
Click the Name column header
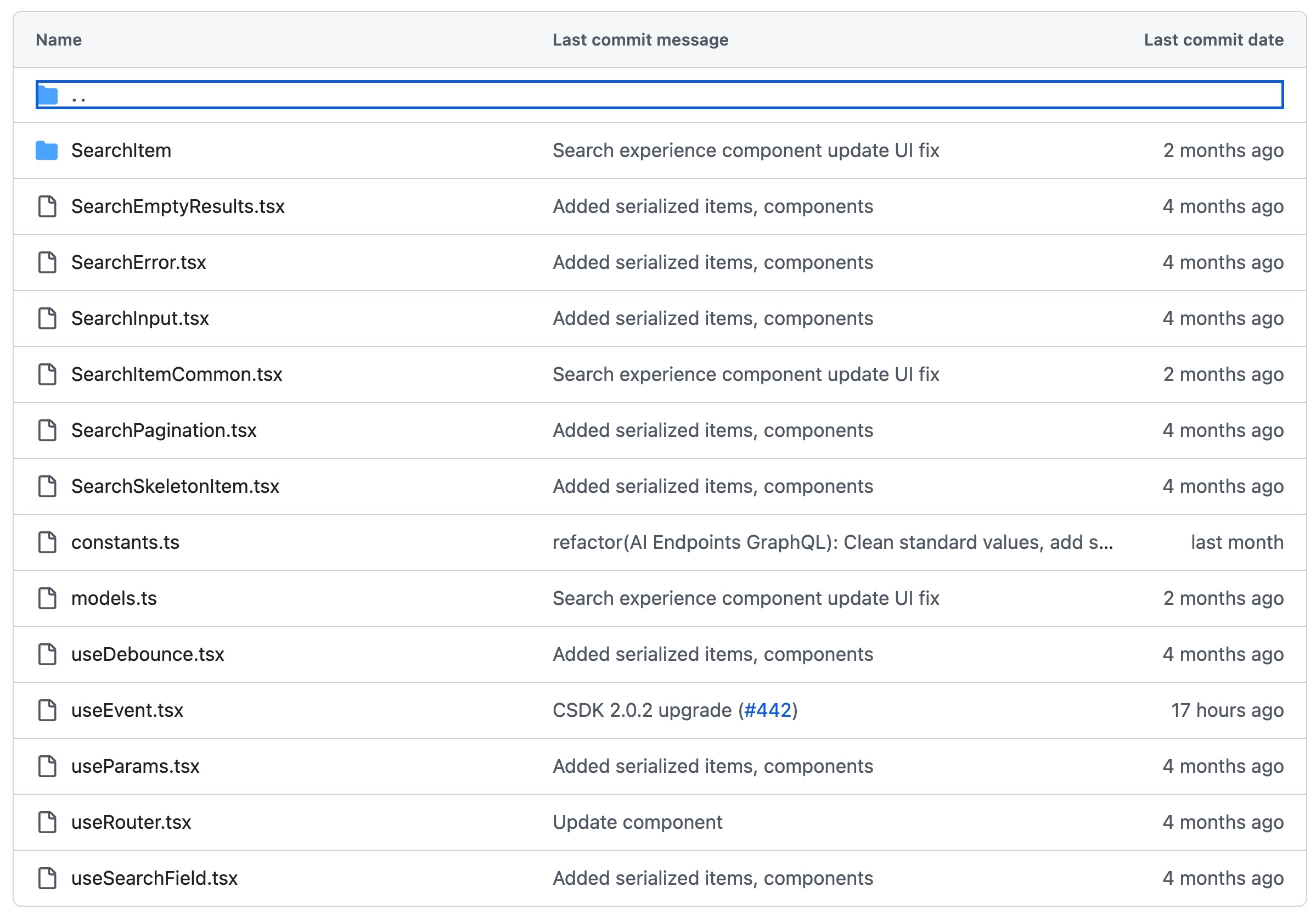point(58,40)
